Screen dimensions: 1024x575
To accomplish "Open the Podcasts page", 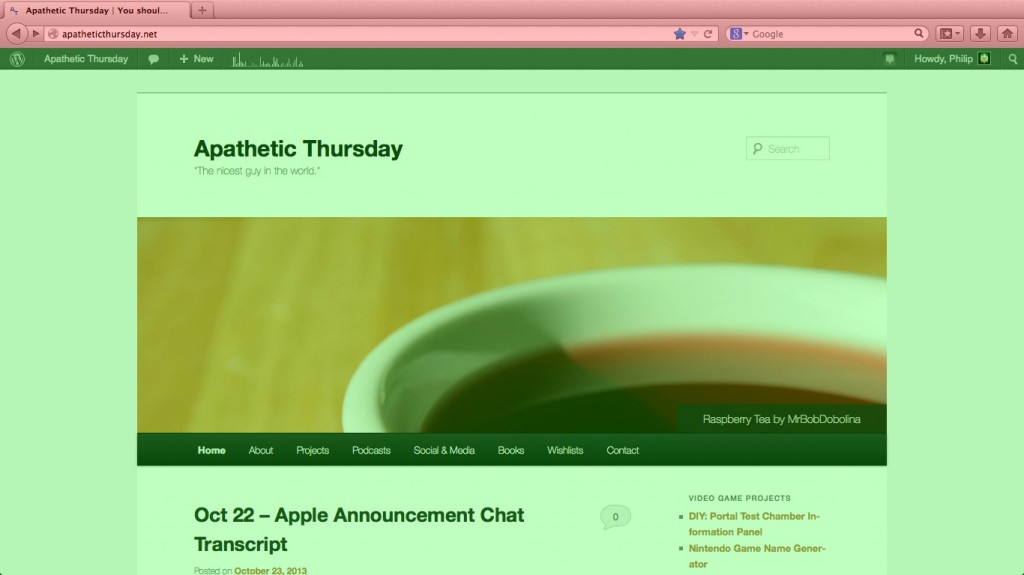I will pos(371,450).
